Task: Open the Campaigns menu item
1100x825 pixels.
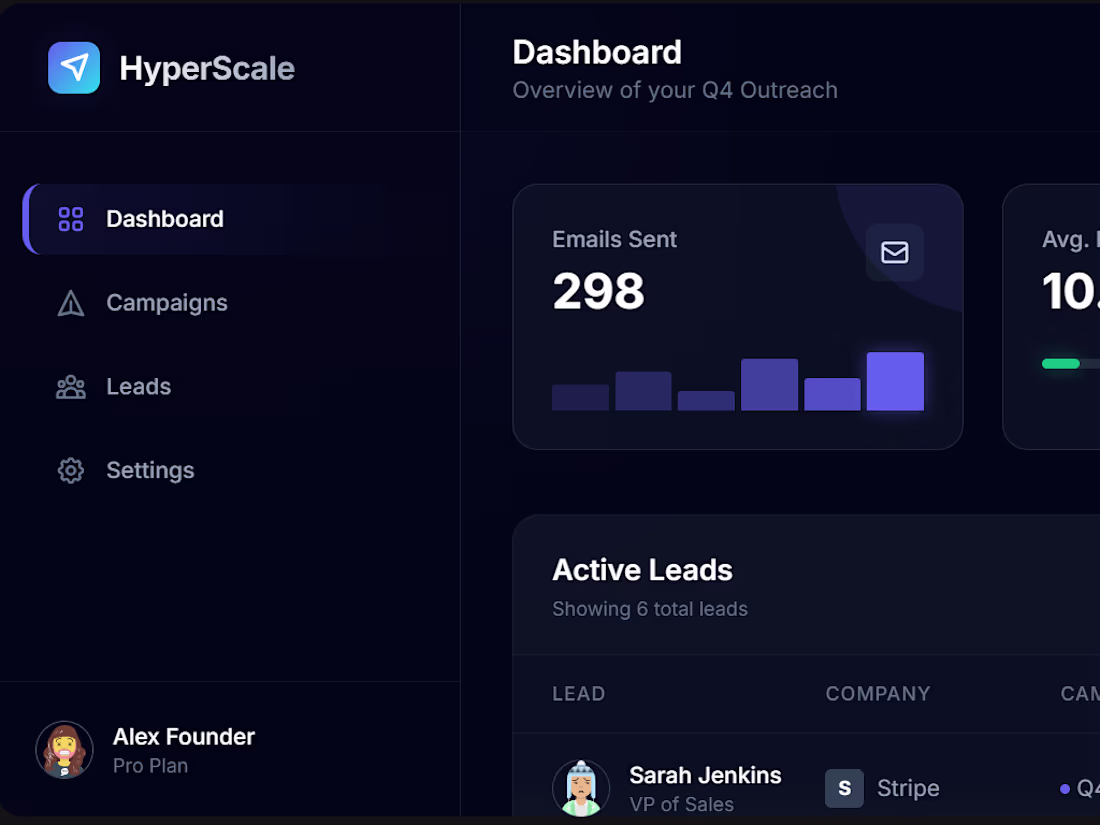Action: point(166,303)
